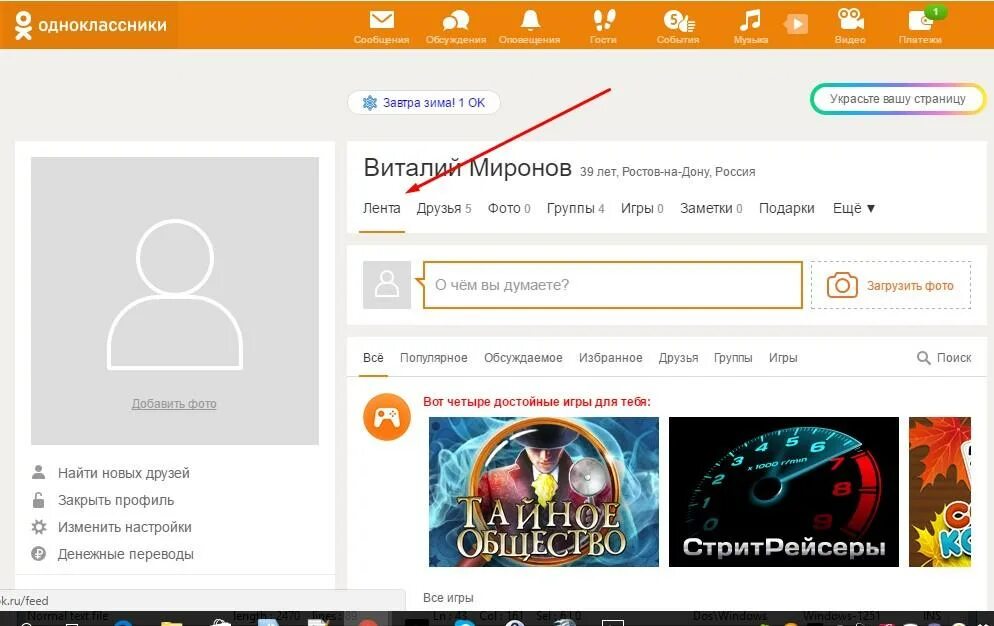Select the Популярное feed filter
This screenshot has height=626, width=994.
434,358
